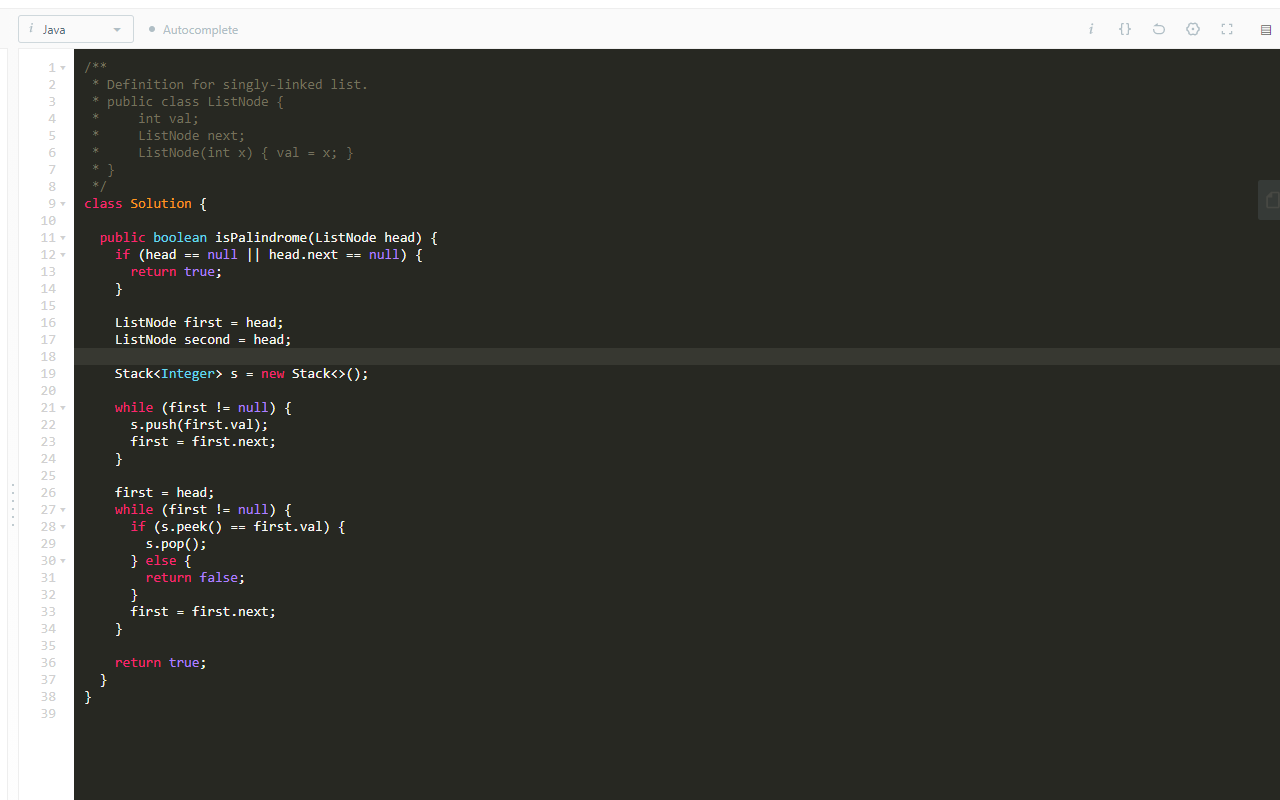This screenshot has width=1280, height=800.
Task: Click '} else {' on line 30
Action: [x=161, y=560]
